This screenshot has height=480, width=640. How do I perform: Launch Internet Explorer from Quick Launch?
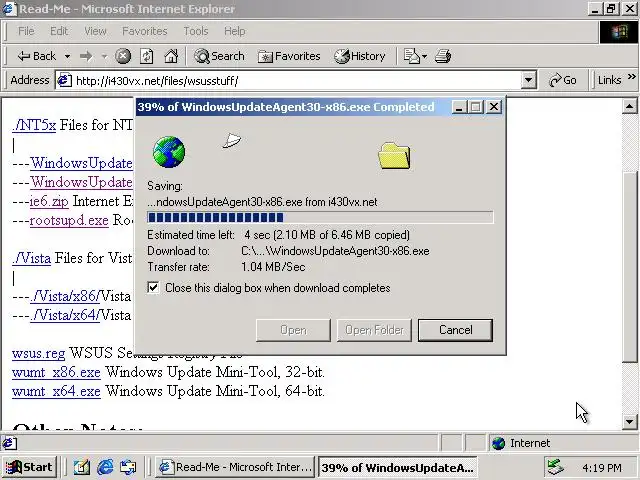click(x=105, y=467)
